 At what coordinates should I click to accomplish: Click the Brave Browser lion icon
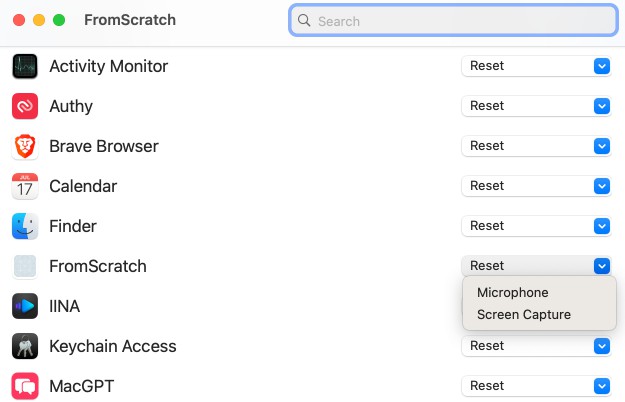coord(25,146)
